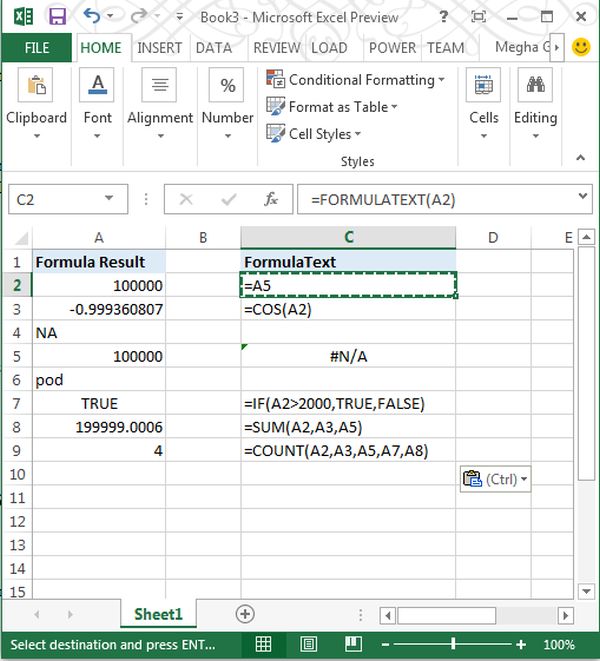The image size is (600, 661).
Task: Open the Clipboard paste icon group
Action: pyautogui.click(x=36, y=85)
